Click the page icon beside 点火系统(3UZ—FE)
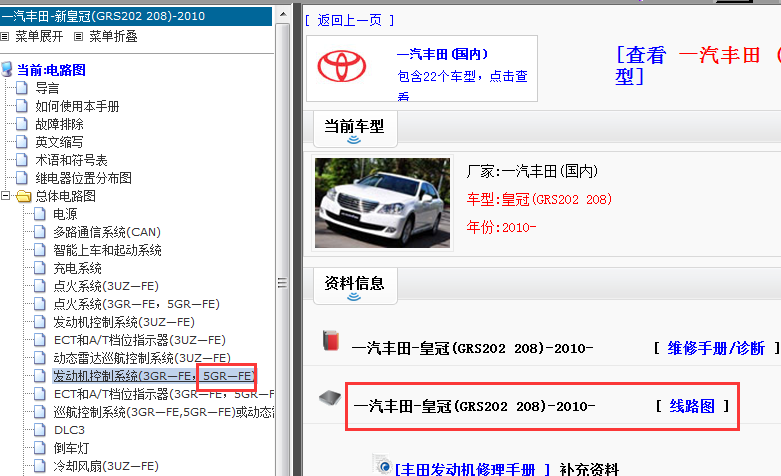The height and width of the screenshot is (476, 781). pyautogui.click(x=39, y=286)
